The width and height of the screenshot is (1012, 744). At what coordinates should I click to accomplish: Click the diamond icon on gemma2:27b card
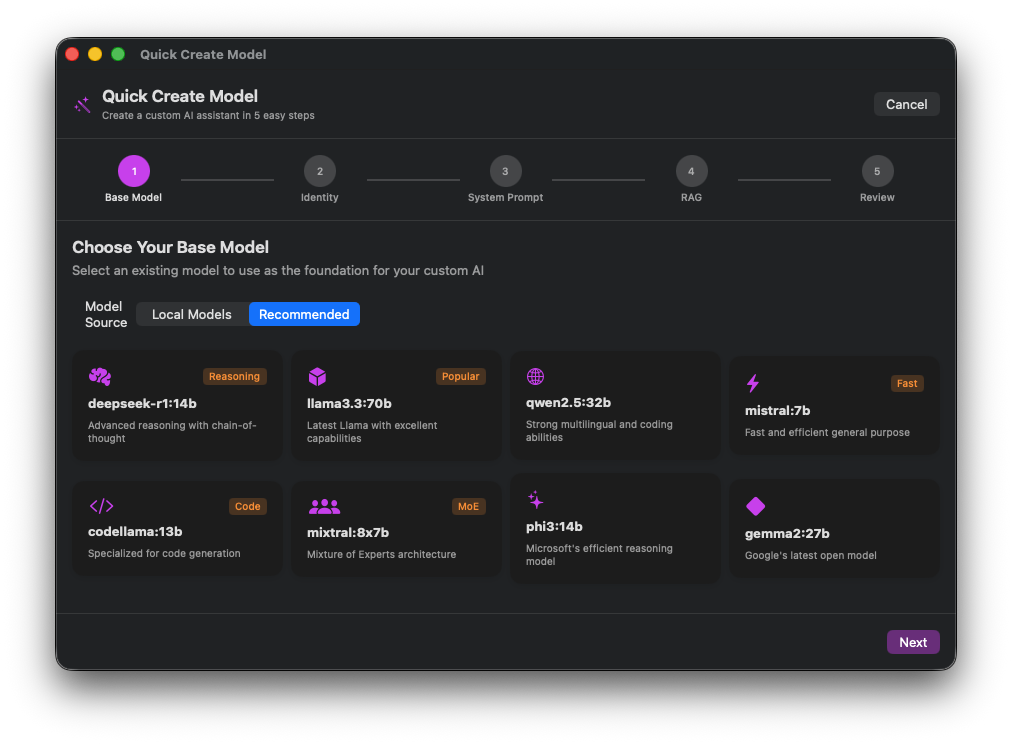755,506
